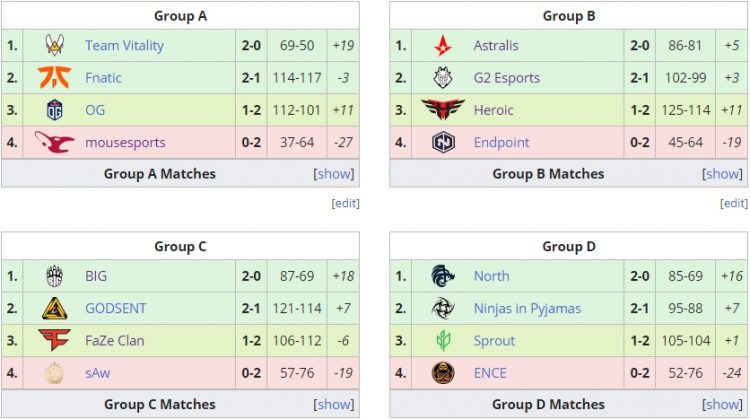750x419 pixels.
Task: Click the ENCE team logo
Action: [x=443, y=373]
